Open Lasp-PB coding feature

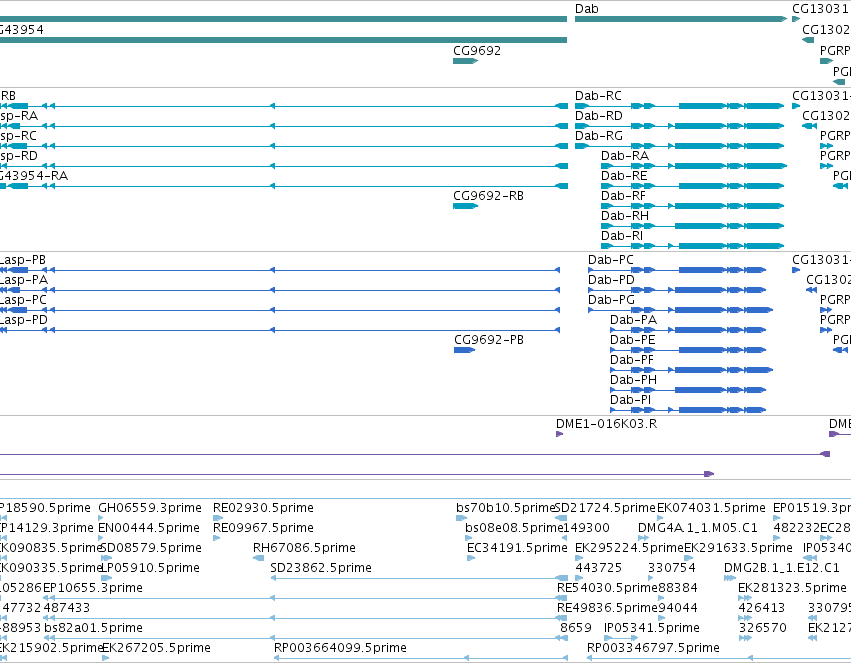click(23, 260)
